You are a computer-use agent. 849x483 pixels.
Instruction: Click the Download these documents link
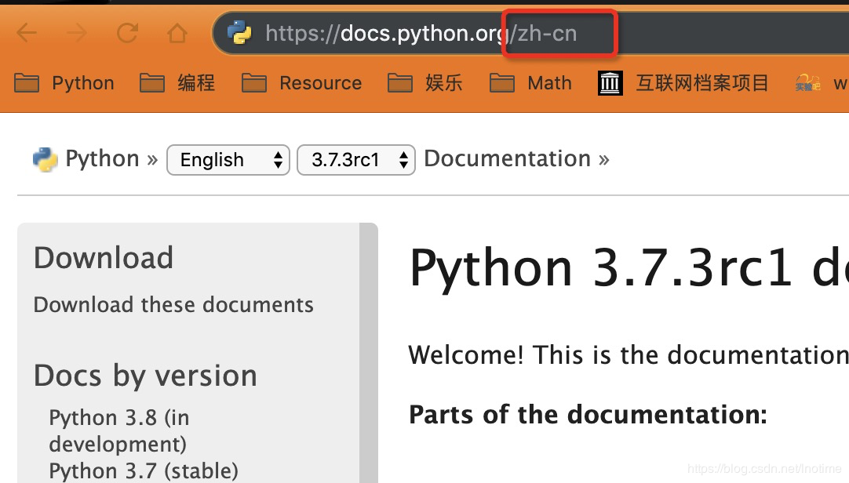coord(173,305)
